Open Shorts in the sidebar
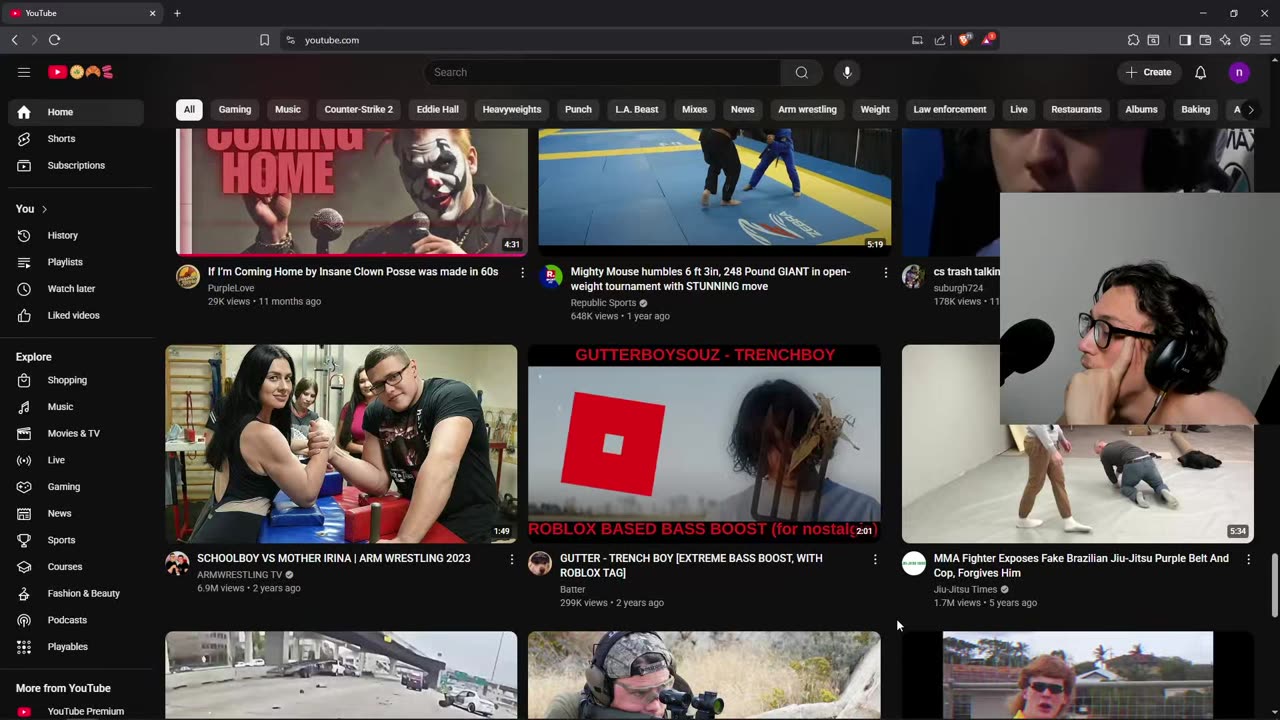Screen dimensions: 1280x720 click(x=76, y=139)
